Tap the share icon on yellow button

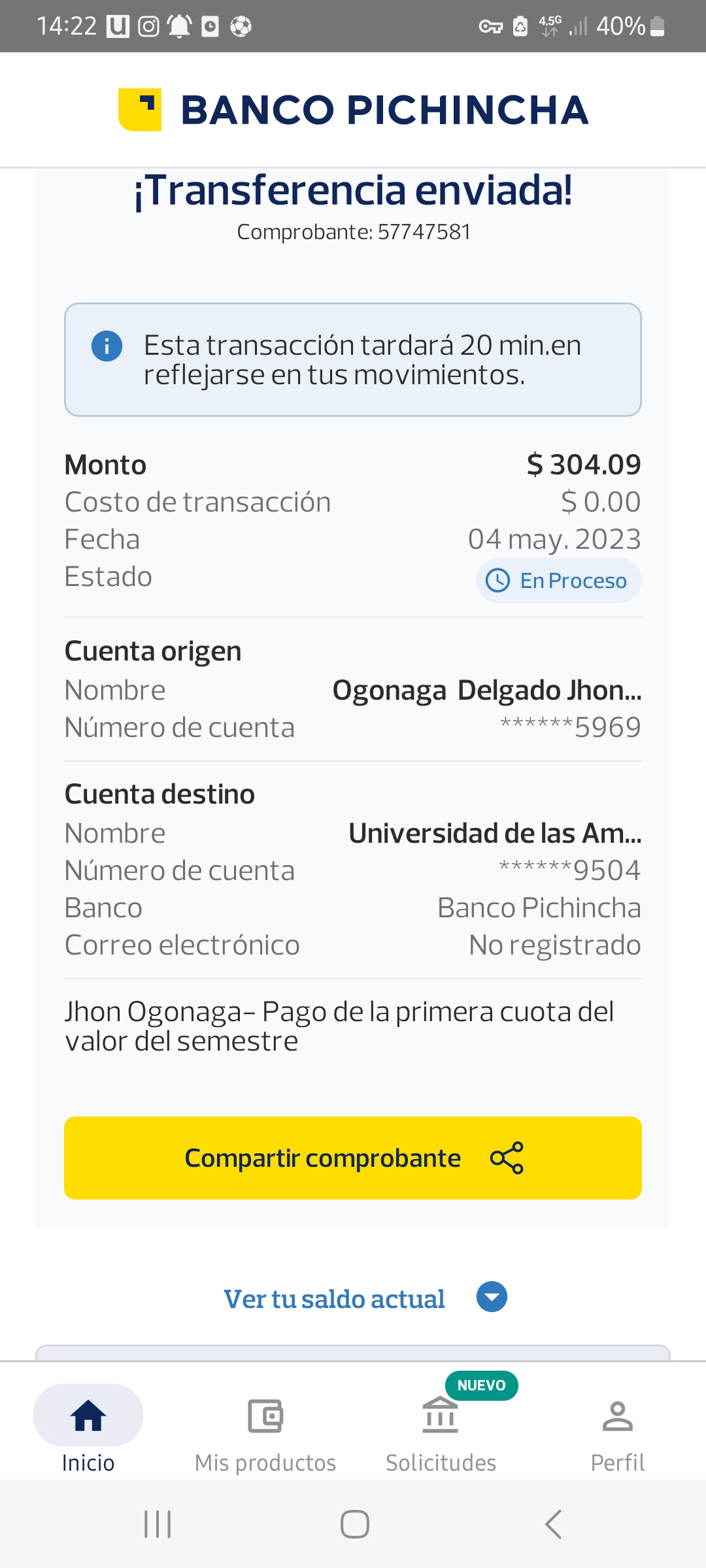507,1158
